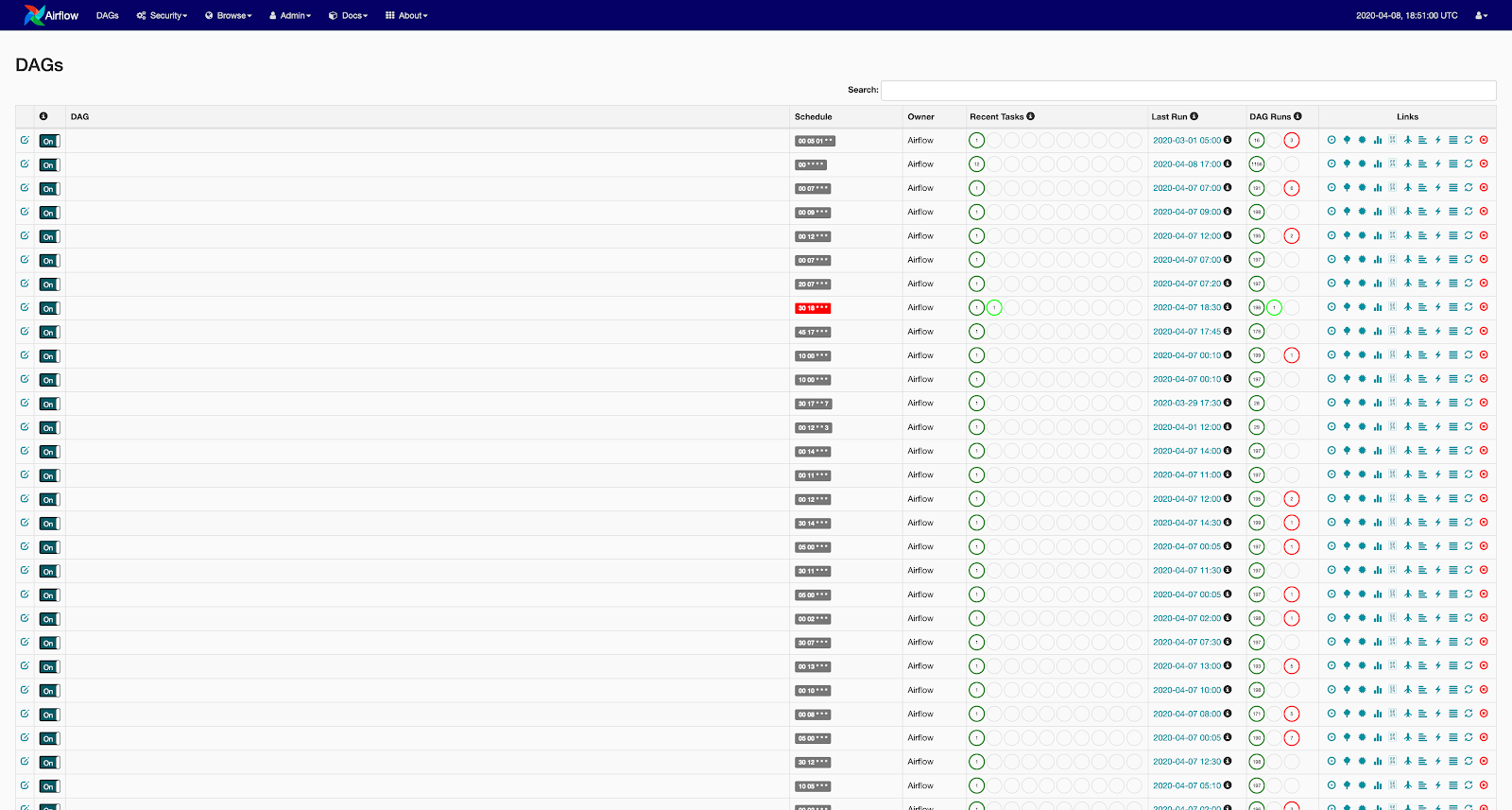Open the Browse dropdown in the navbar
The image size is (1512, 810).
[229, 15]
